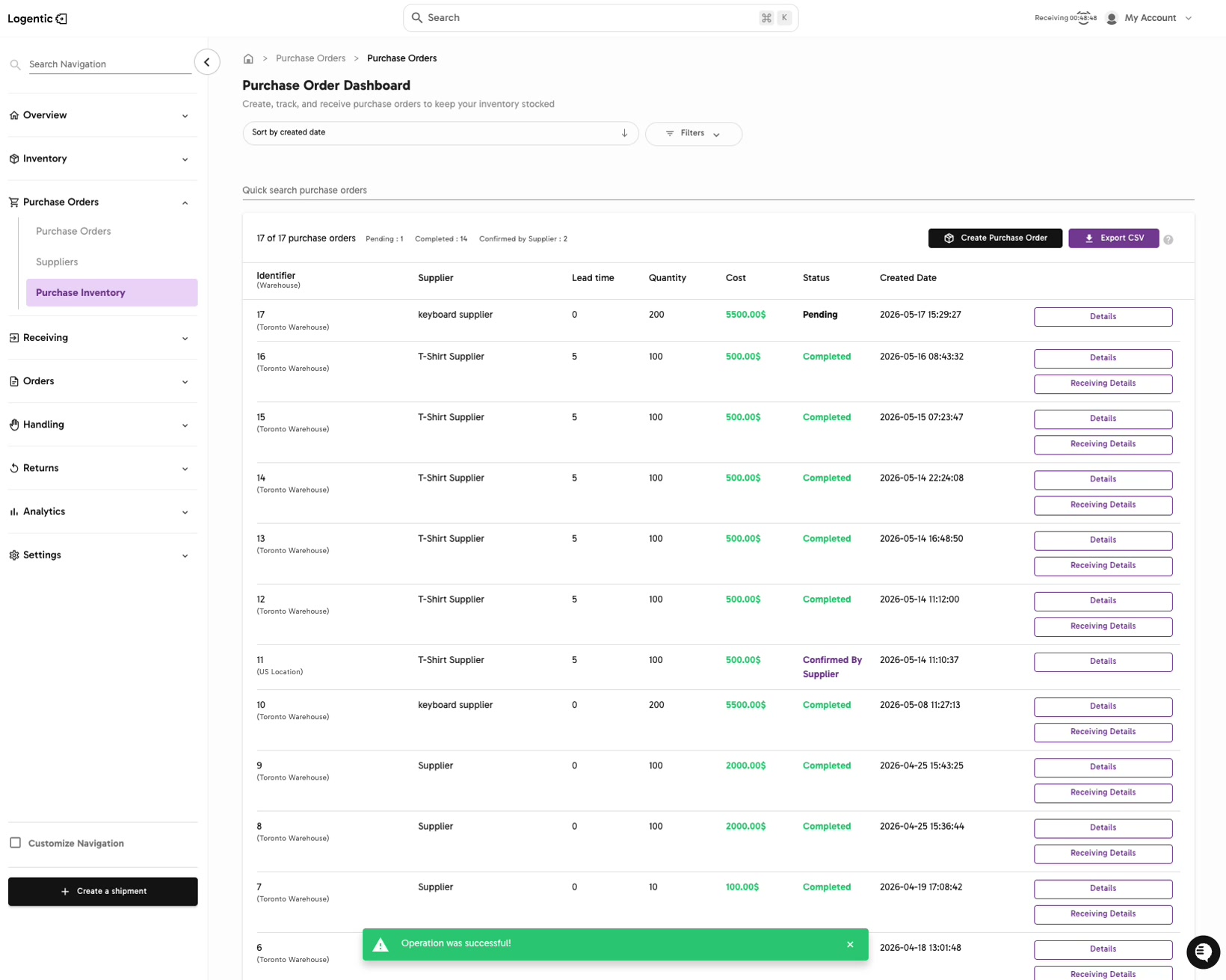
Task: Open Details for purchase order 11
Action: tap(1103, 662)
